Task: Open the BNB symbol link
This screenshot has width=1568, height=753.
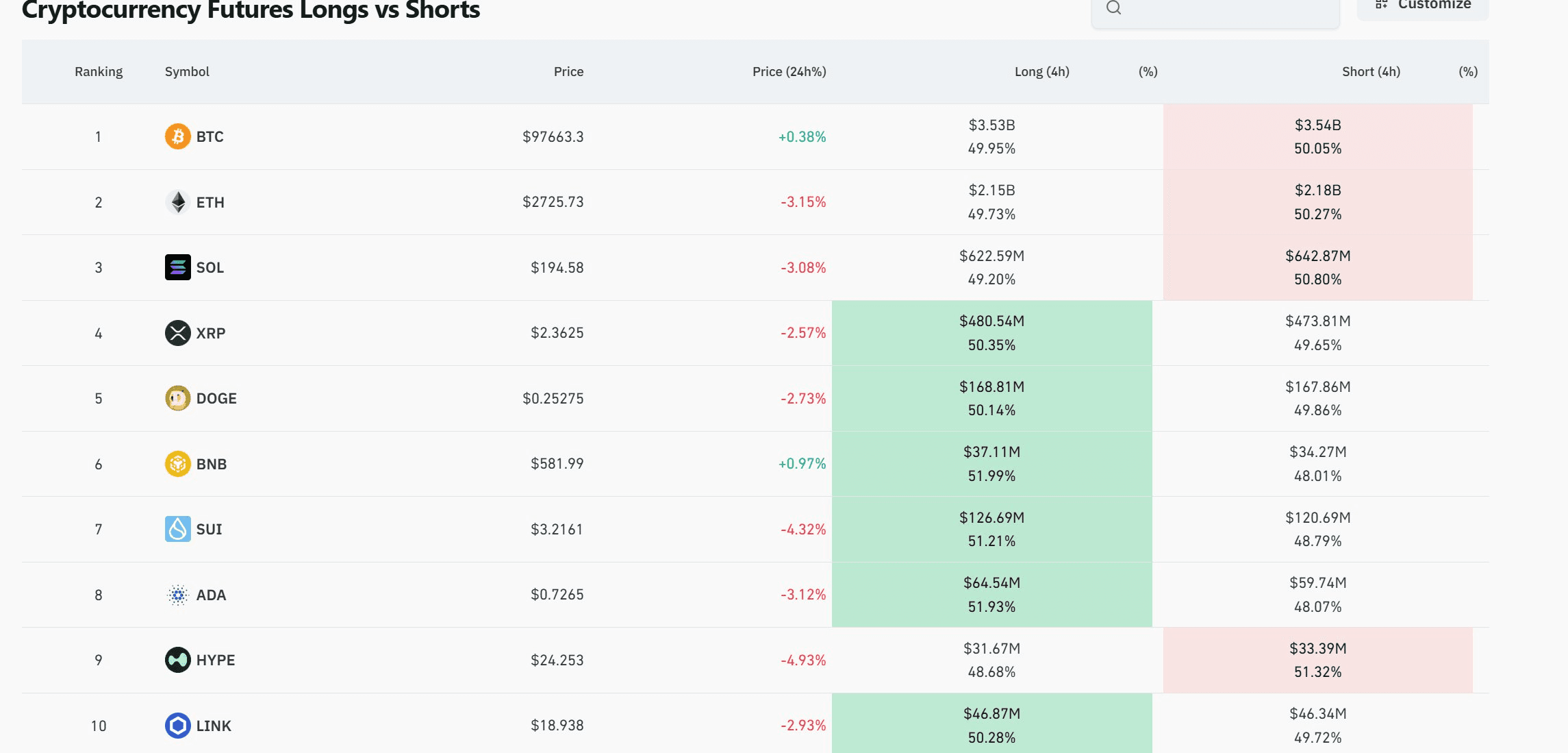Action: pos(212,464)
